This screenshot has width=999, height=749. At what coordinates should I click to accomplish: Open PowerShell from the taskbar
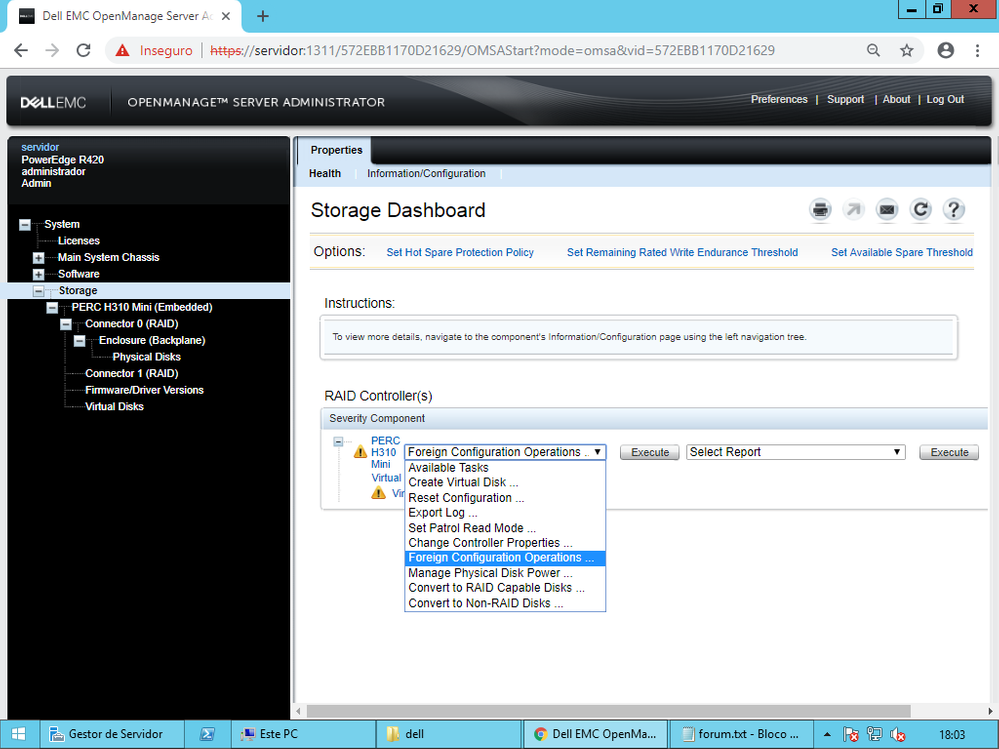point(207,734)
